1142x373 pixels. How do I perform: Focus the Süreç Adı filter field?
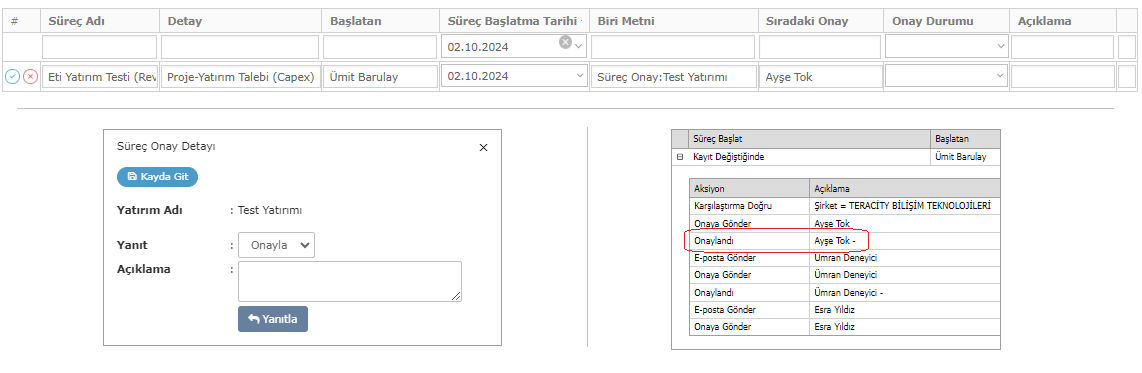pyautogui.click(x=100, y=47)
